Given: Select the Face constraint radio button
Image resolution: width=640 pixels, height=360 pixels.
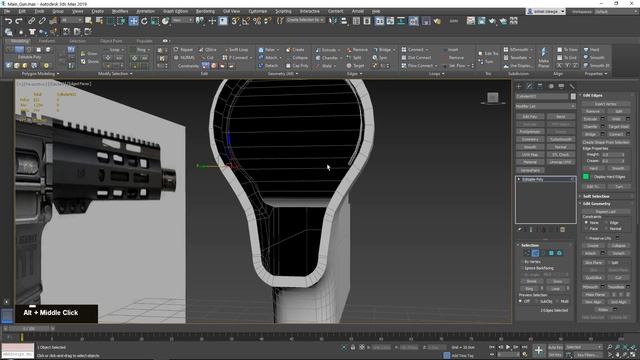Looking at the screenshot, I should coord(586,229).
